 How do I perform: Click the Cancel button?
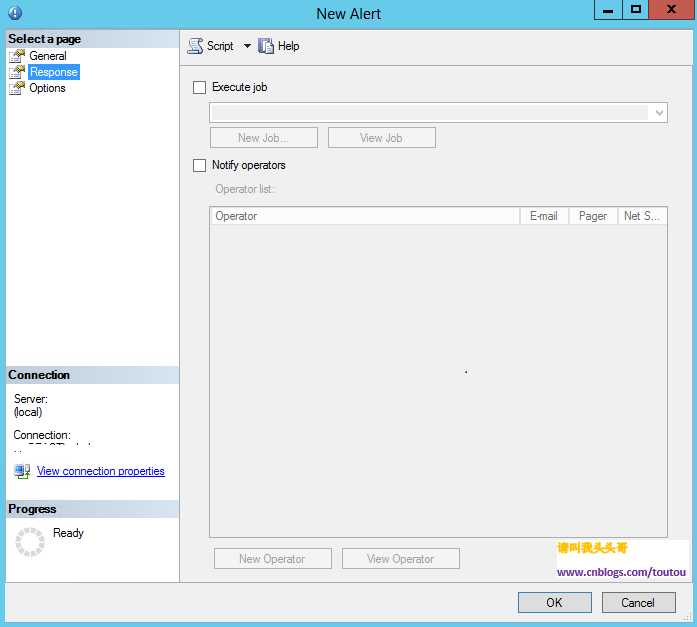pyautogui.click(x=639, y=603)
